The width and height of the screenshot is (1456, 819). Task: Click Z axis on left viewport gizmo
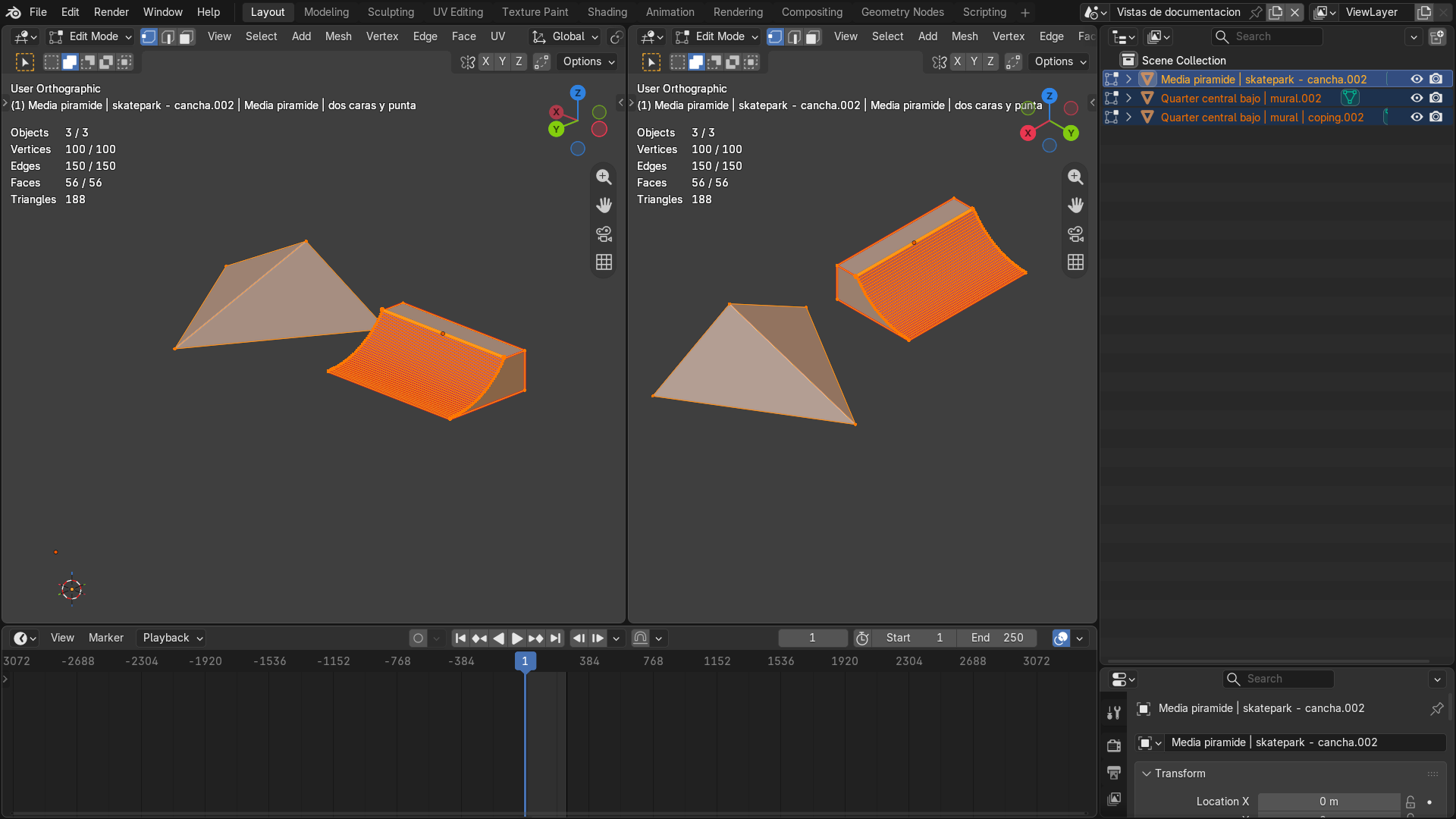point(578,93)
